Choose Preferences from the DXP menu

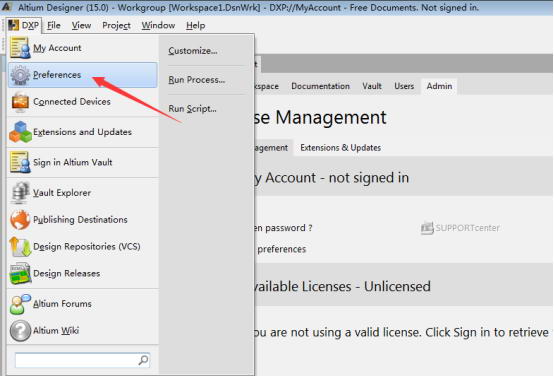[83, 75]
